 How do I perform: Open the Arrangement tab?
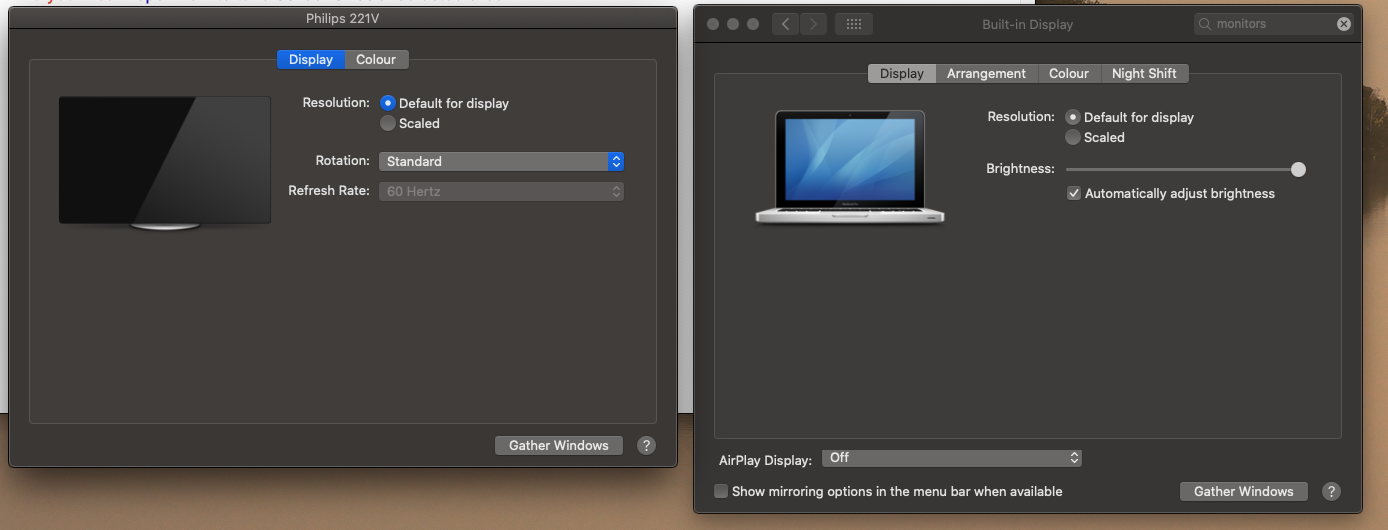[x=987, y=74]
